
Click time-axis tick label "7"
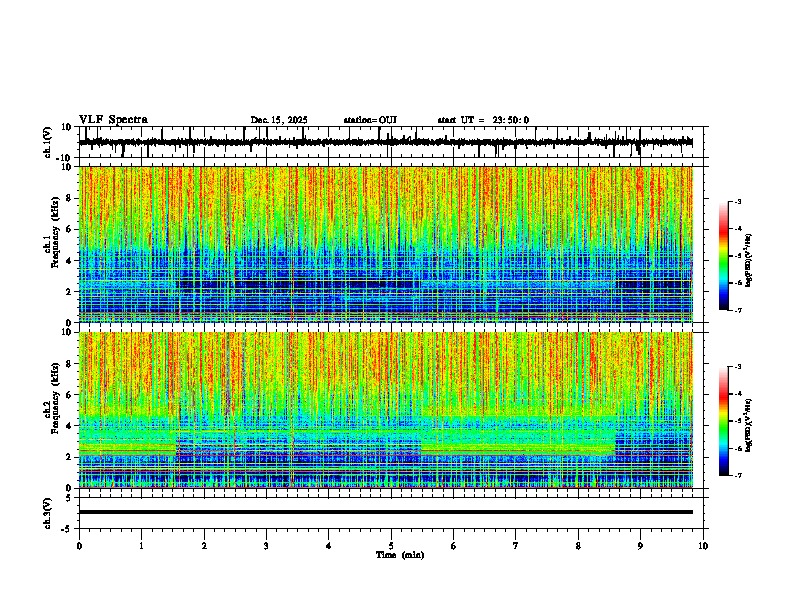click(516, 546)
